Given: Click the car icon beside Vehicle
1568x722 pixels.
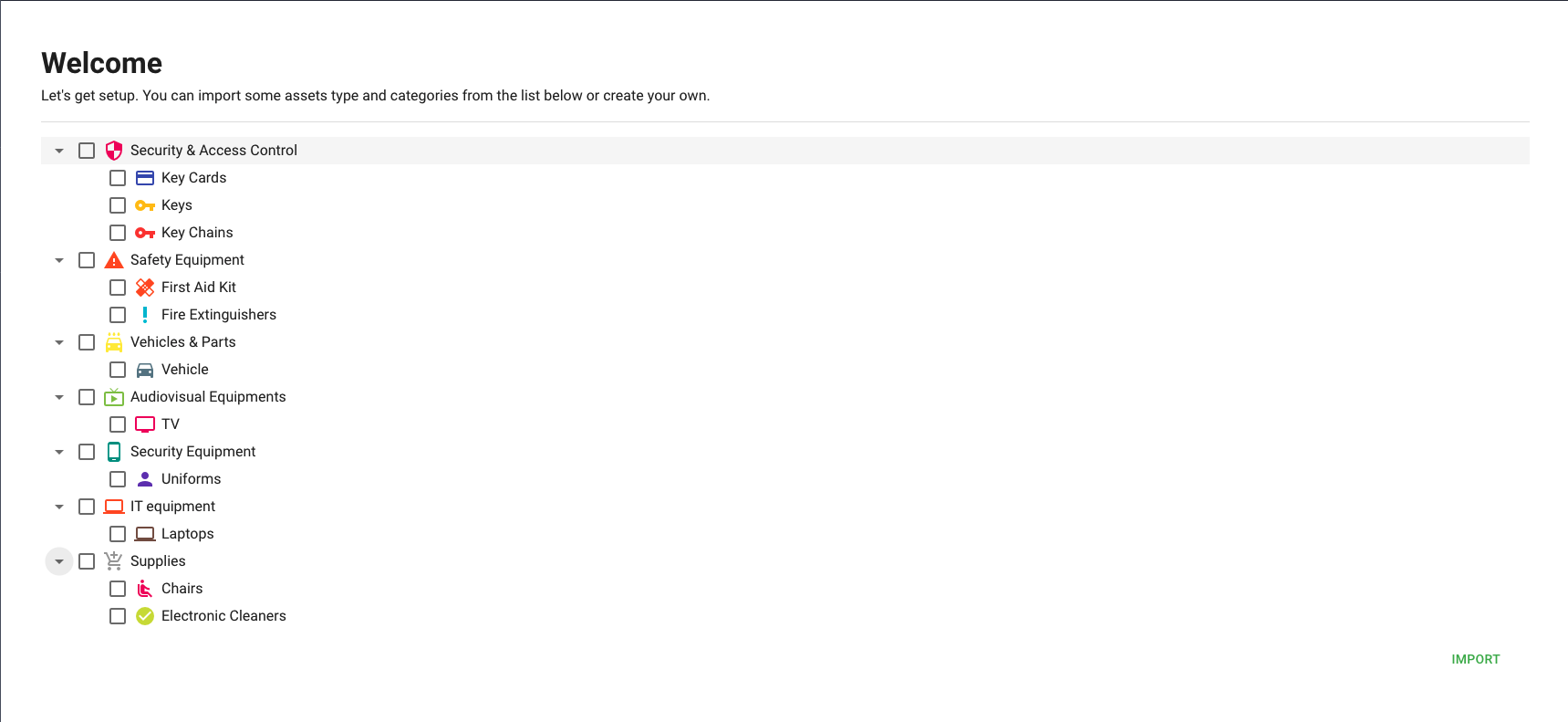Looking at the screenshot, I should click(x=145, y=370).
